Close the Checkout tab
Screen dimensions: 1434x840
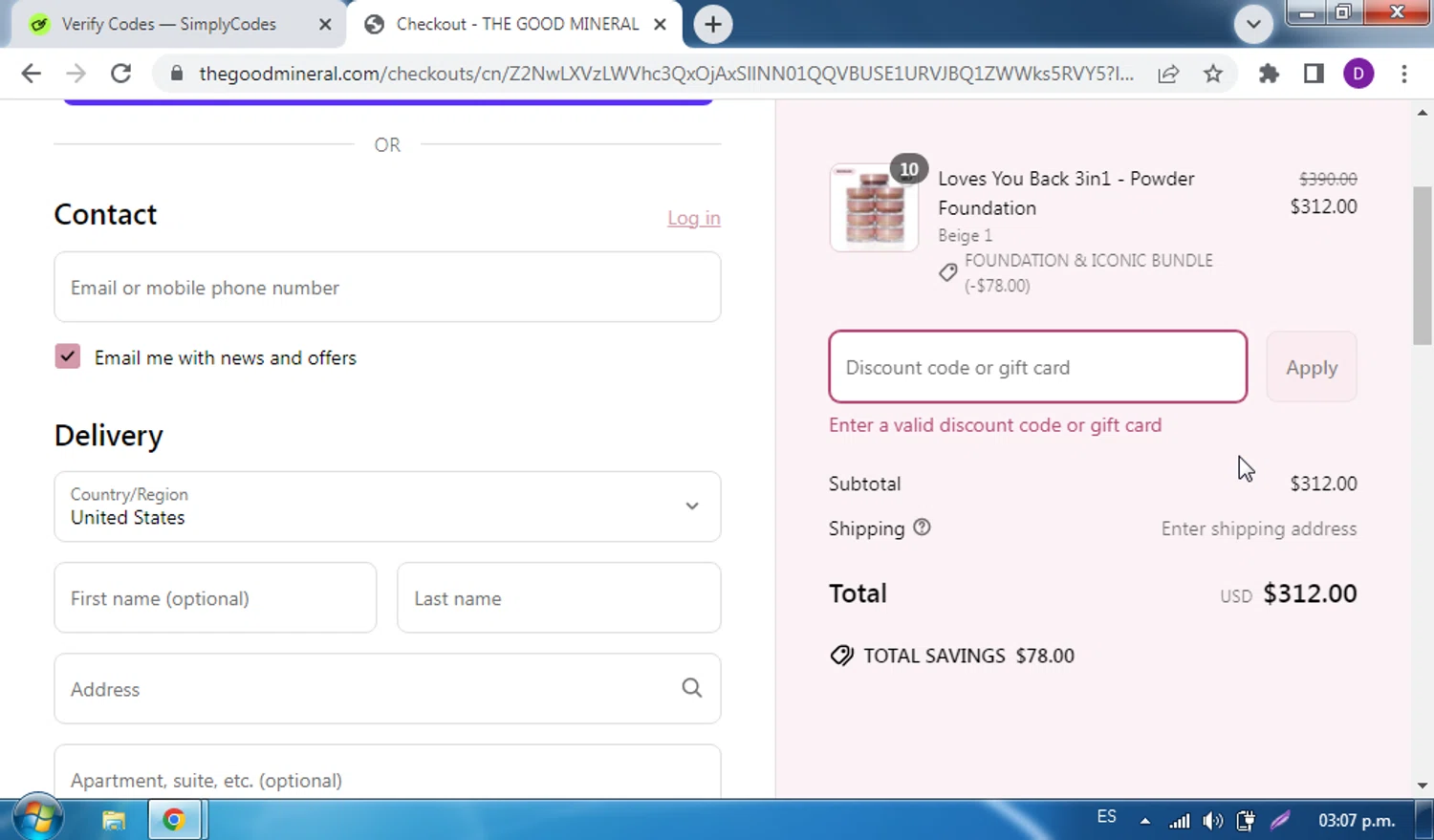point(660,24)
